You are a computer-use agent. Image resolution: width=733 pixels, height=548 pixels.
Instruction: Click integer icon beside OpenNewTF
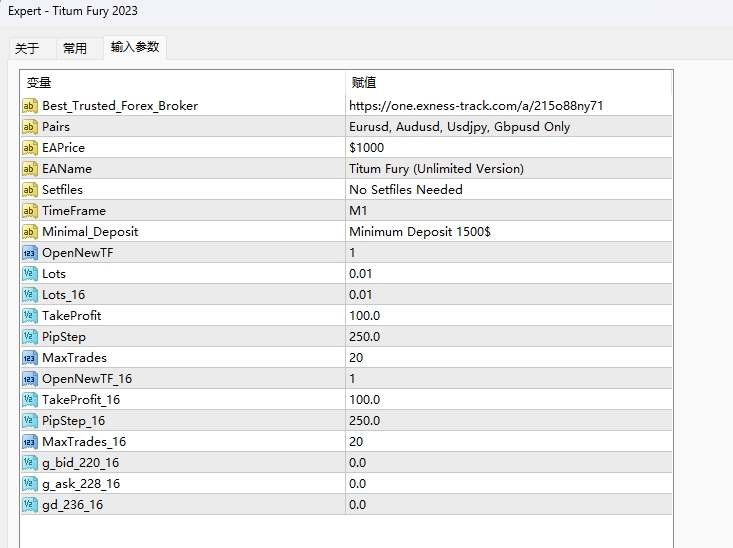[29, 253]
